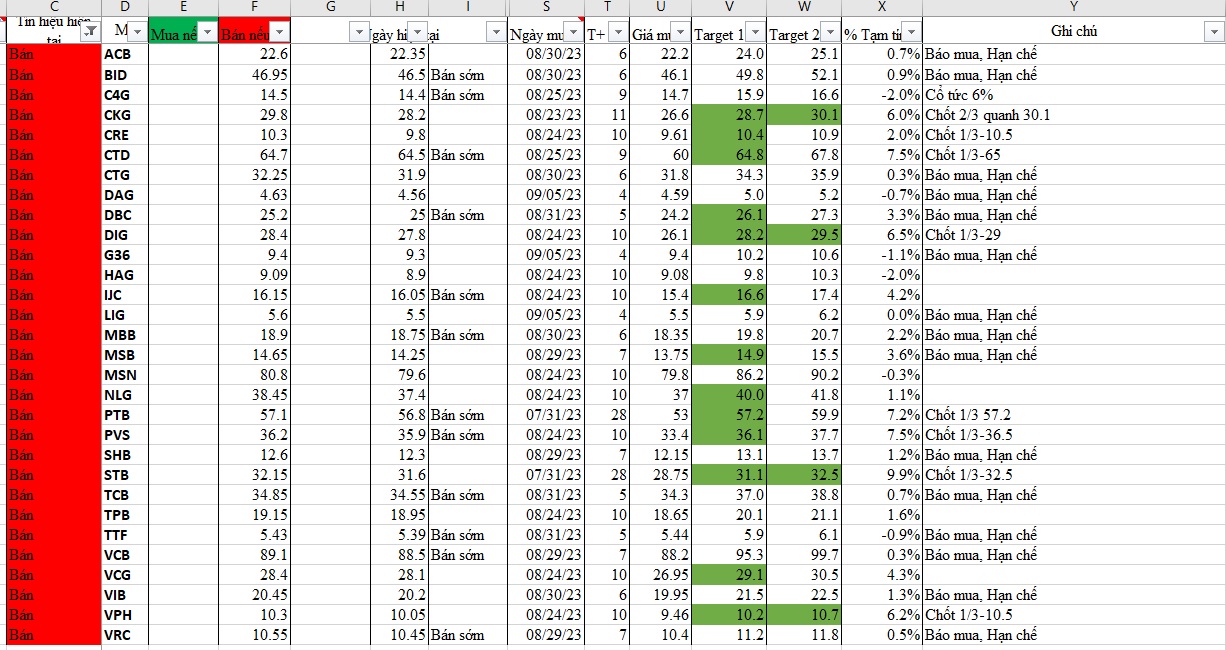Select column T by its header letter

(x=607, y=8)
